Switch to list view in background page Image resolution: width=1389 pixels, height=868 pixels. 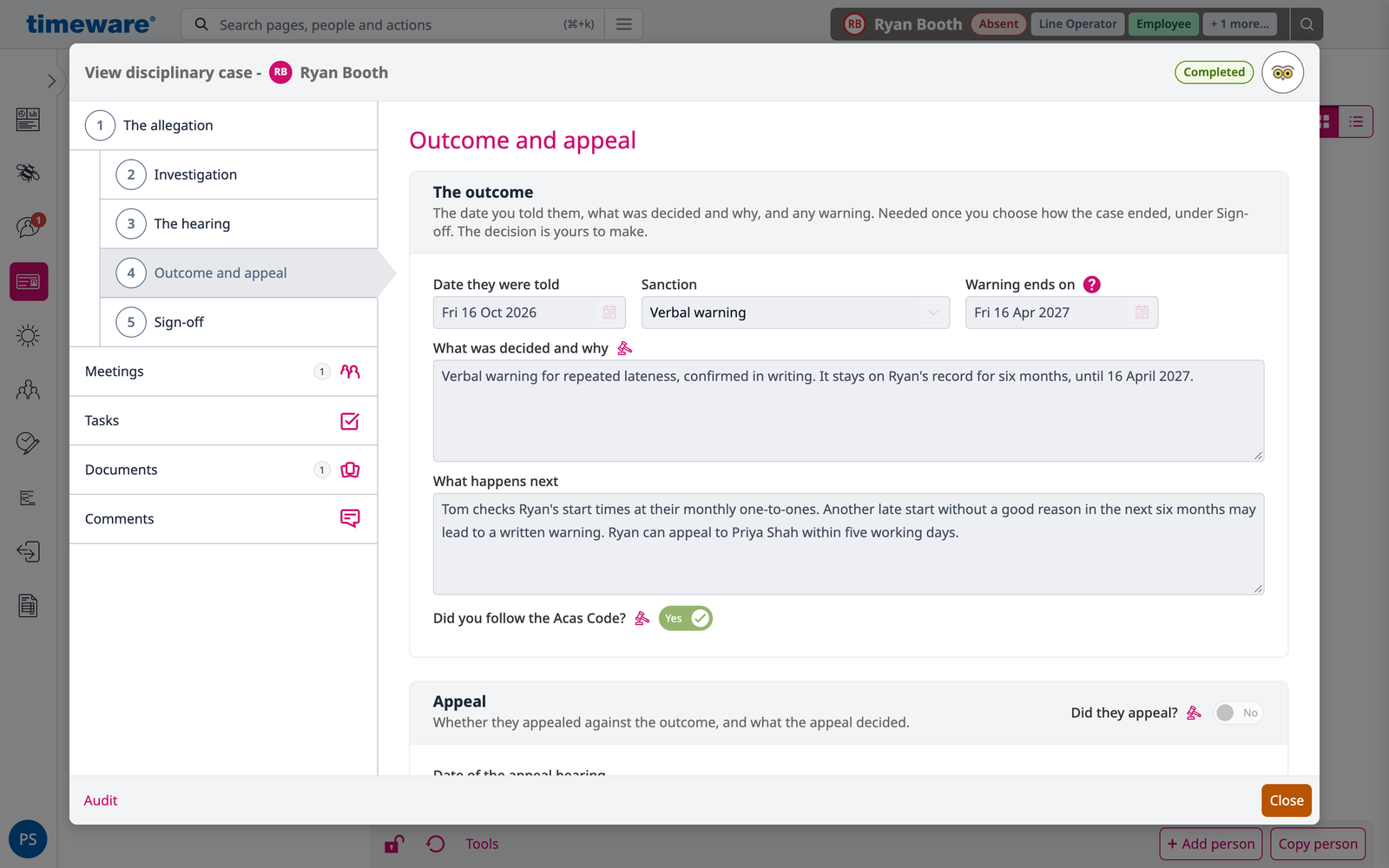(x=1355, y=122)
